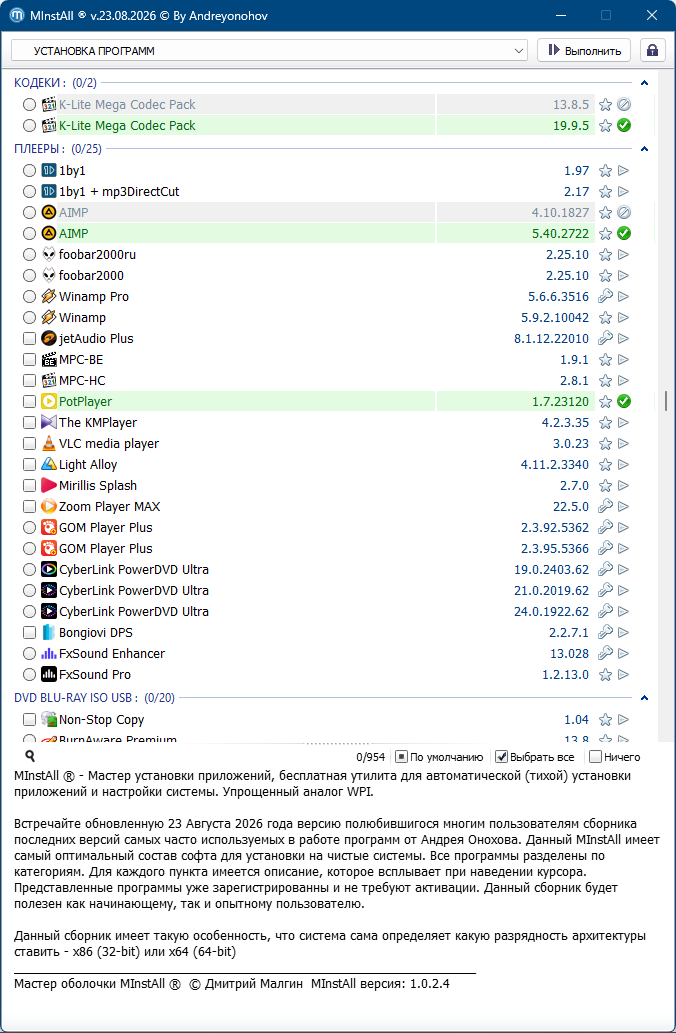Click the play arrow for The KMPlayer
This screenshot has height=1033, width=676.
tap(624, 422)
